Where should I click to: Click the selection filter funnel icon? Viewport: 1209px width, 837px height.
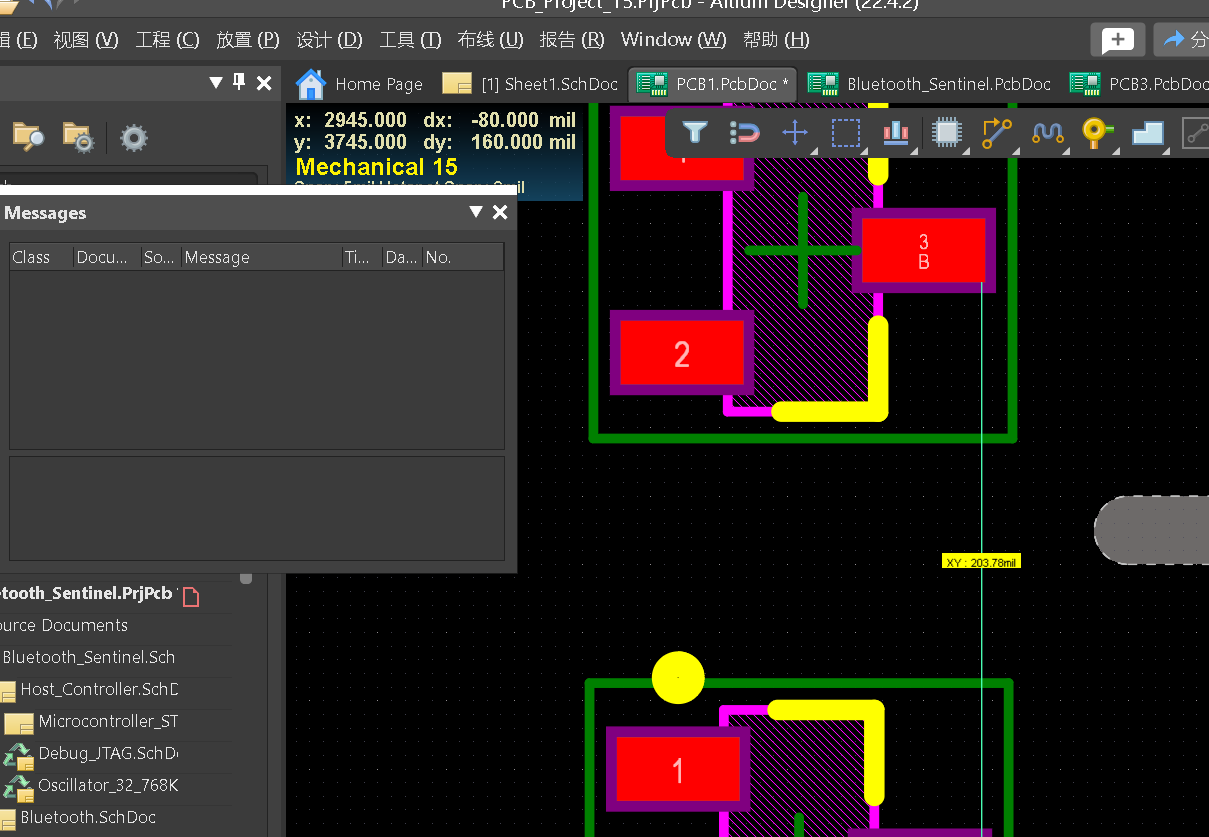point(695,132)
